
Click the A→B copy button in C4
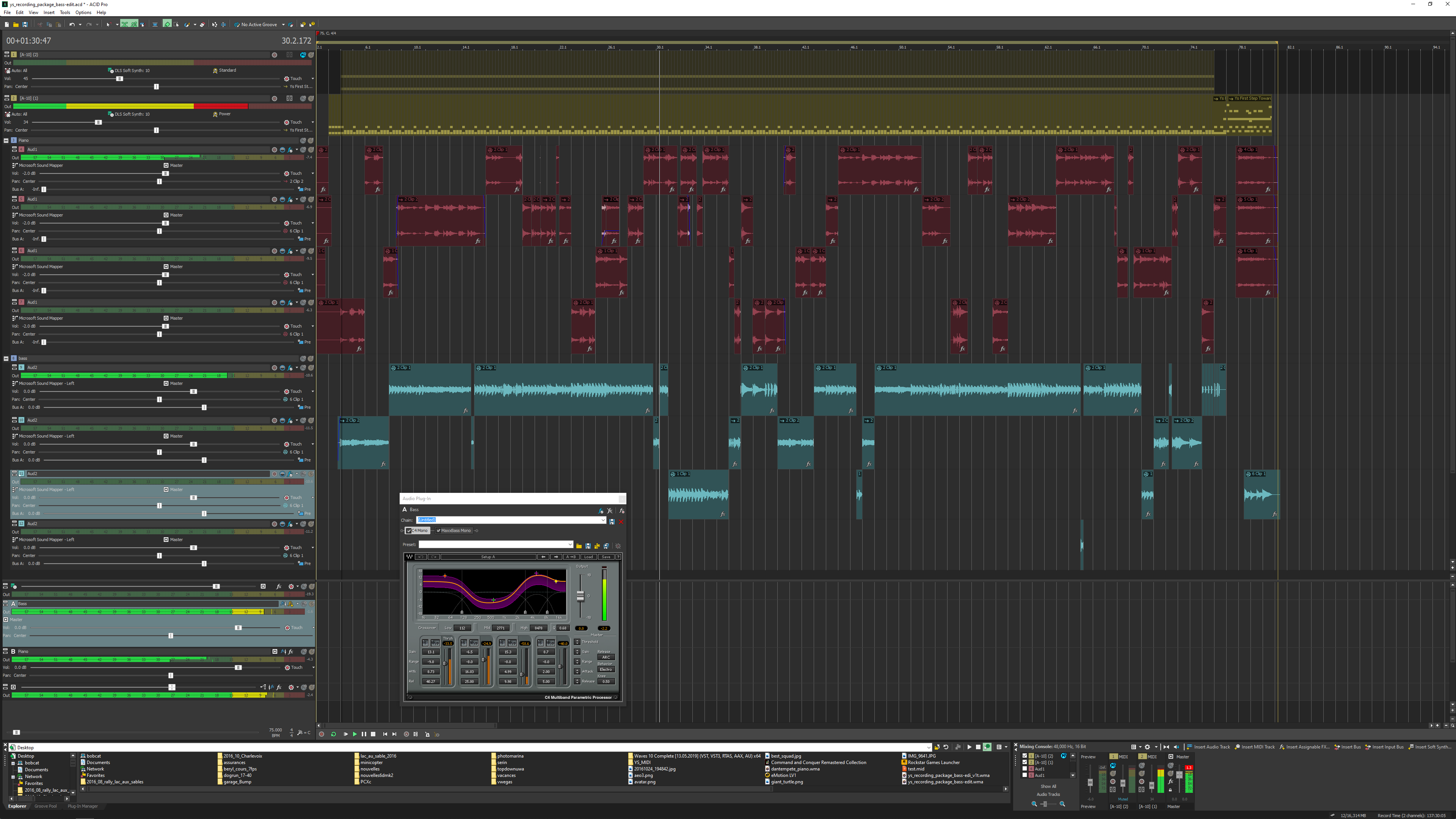(x=571, y=557)
